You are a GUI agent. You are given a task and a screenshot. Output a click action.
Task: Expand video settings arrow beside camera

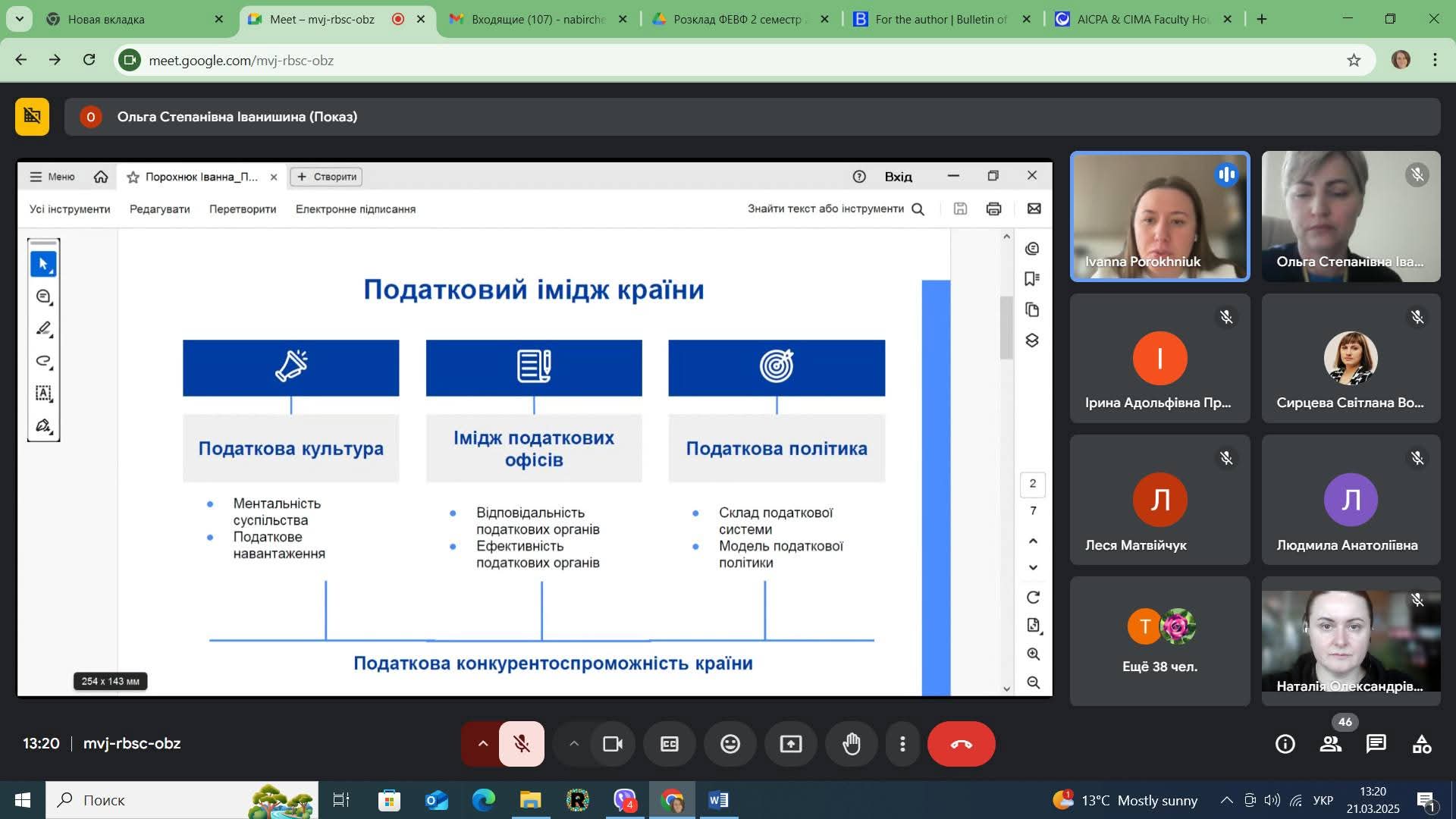click(x=574, y=744)
